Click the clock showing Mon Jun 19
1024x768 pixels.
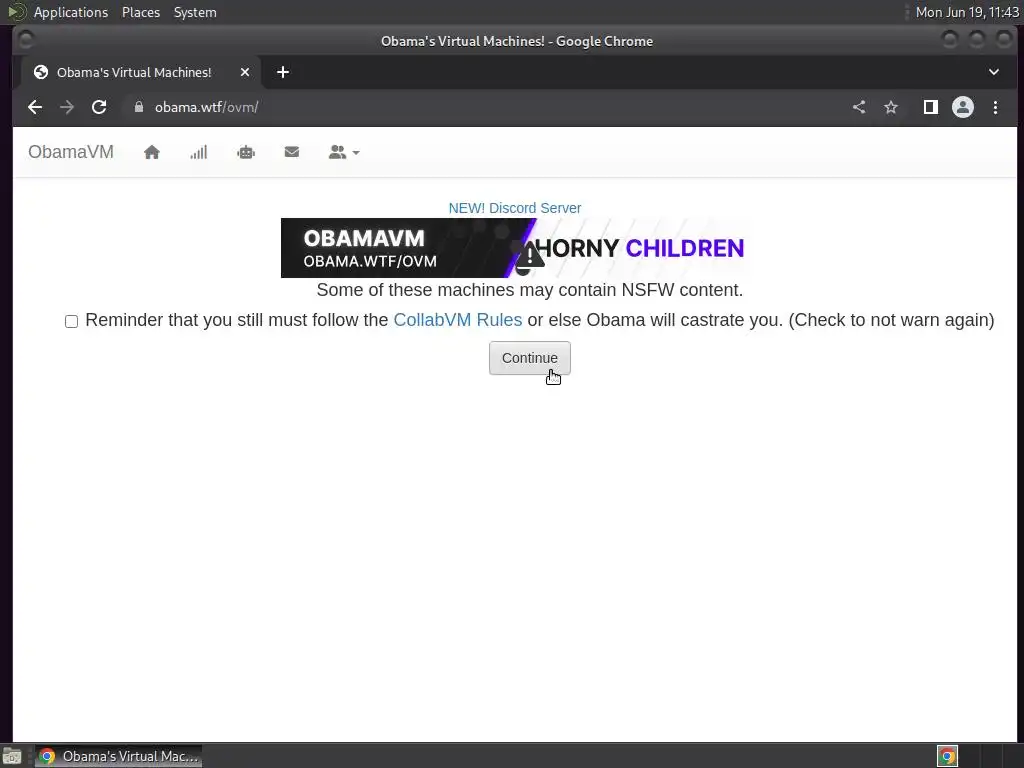967,12
